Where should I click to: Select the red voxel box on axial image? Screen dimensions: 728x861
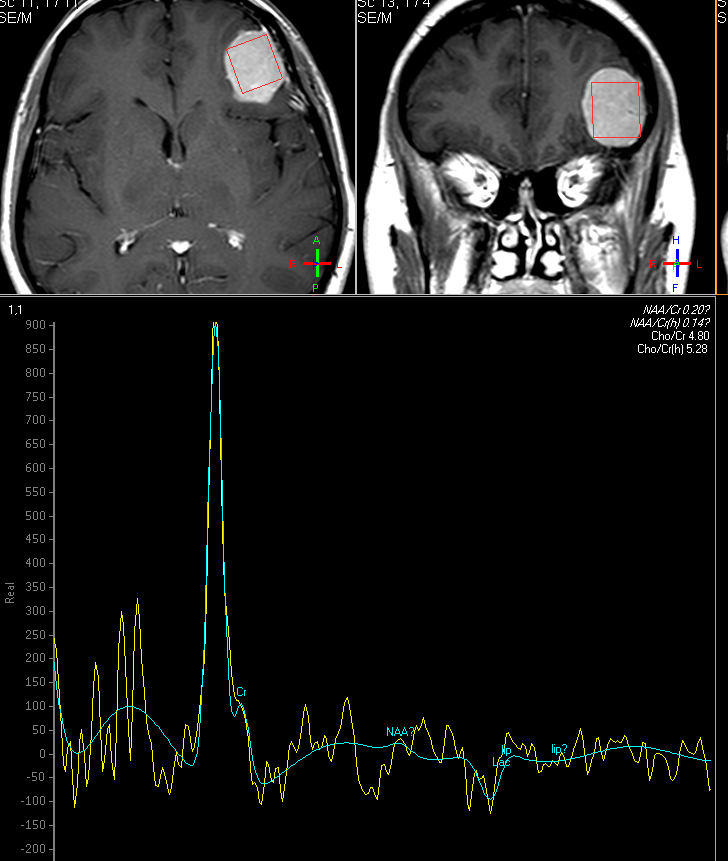pos(256,64)
